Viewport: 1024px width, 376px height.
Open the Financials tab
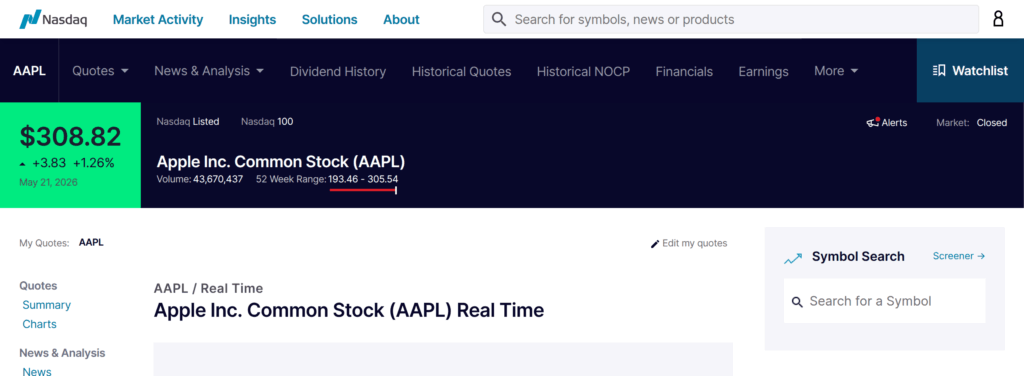click(684, 71)
